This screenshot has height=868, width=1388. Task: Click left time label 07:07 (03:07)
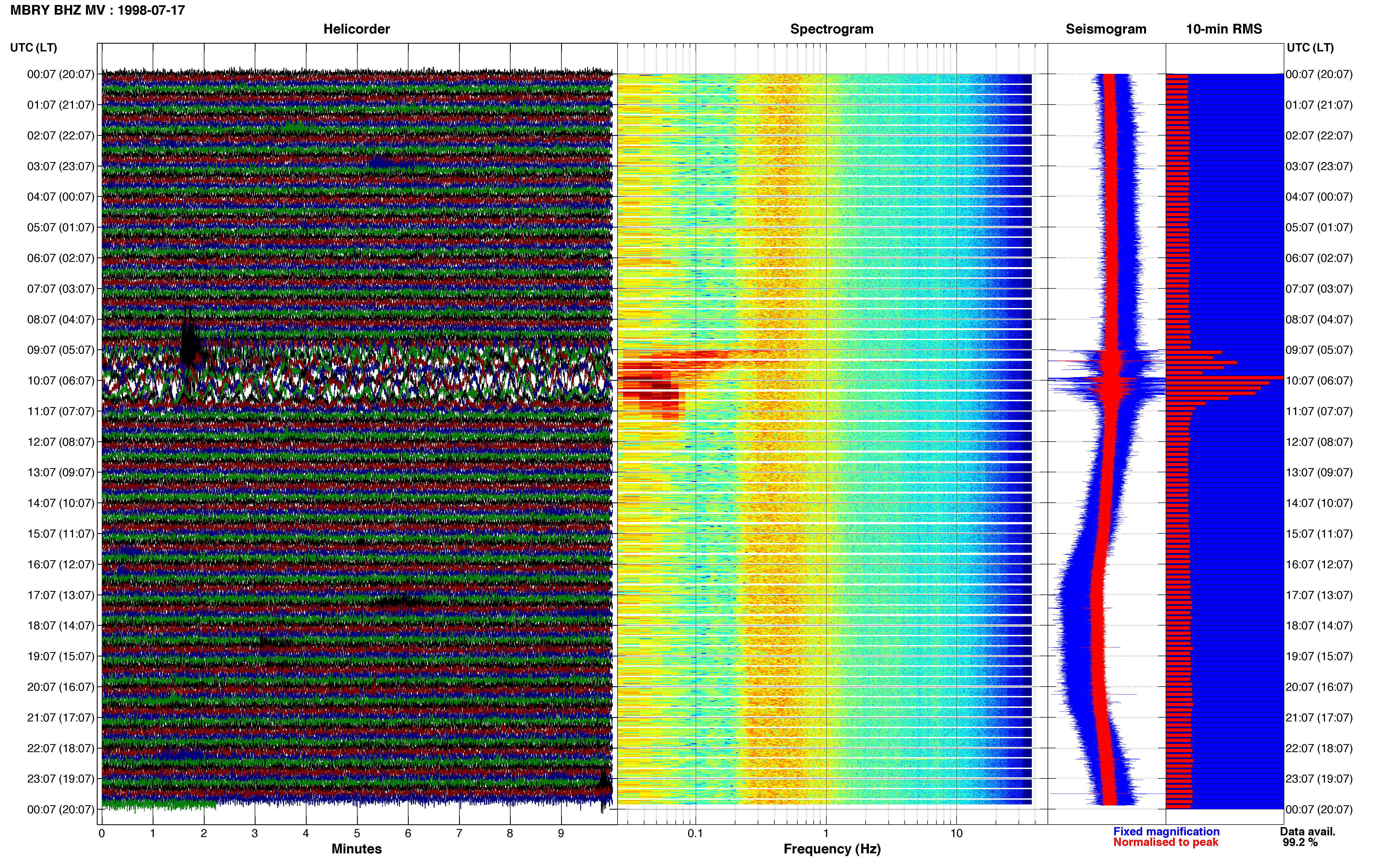(61, 289)
